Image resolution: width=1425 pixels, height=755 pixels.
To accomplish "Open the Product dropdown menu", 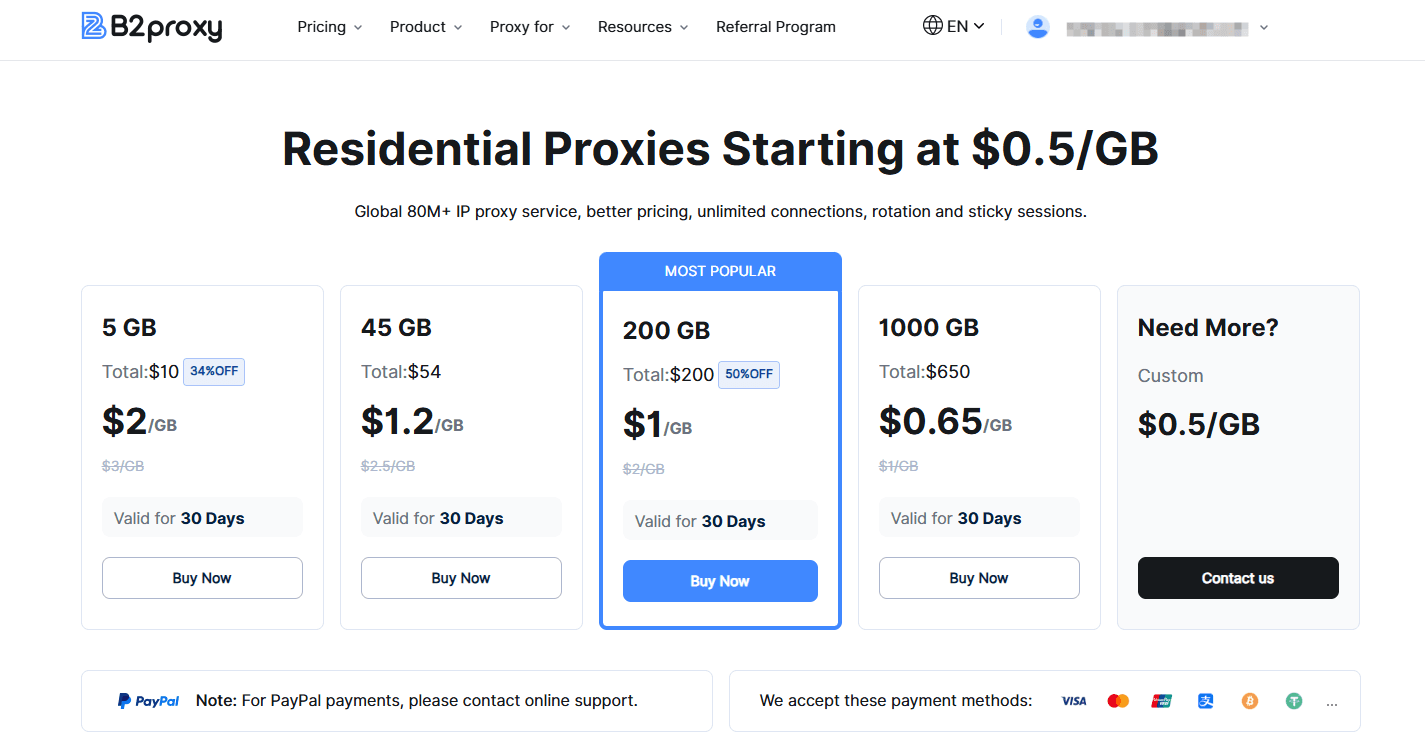I will tap(426, 27).
